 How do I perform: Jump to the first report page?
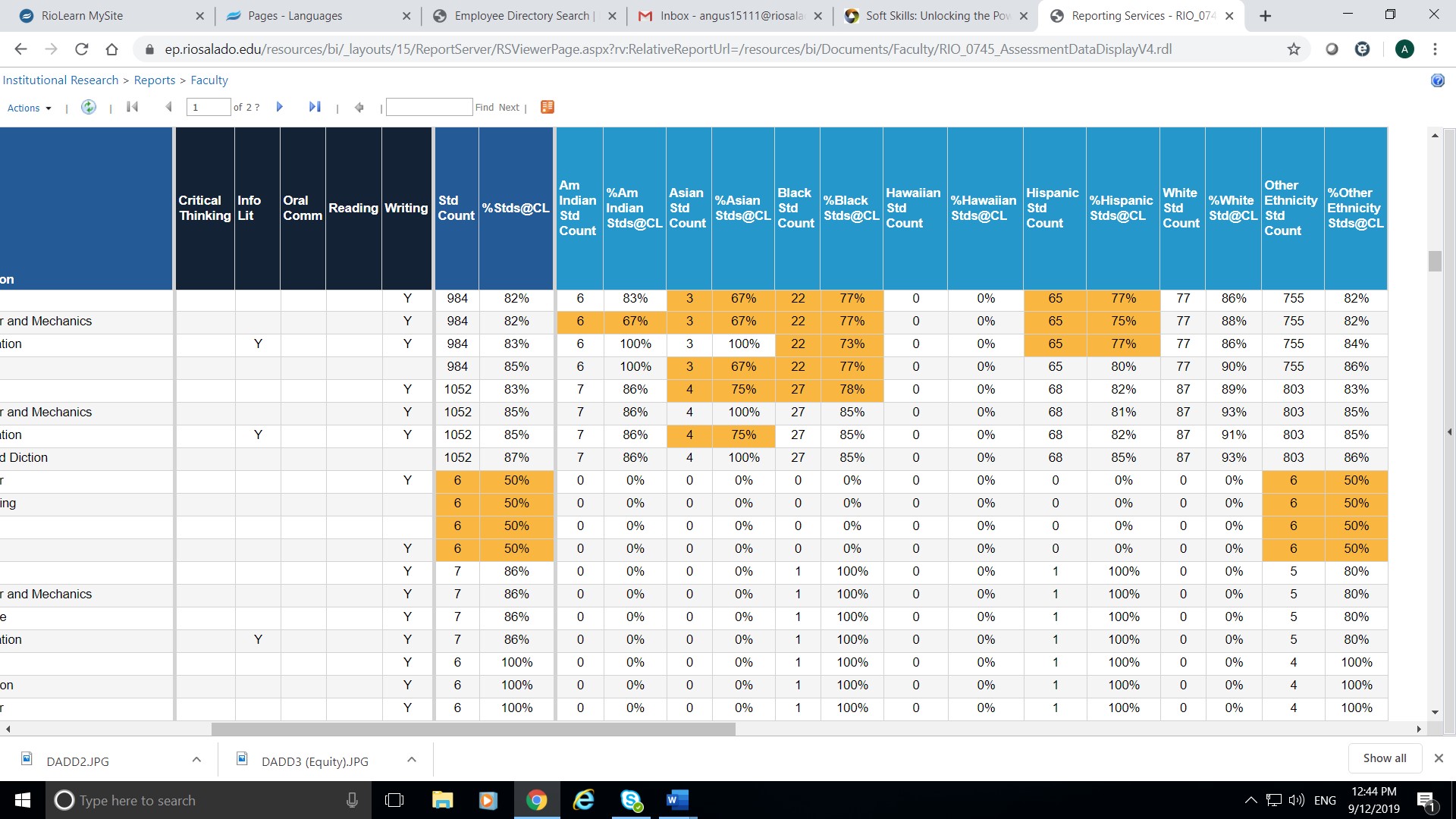(x=132, y=107)
